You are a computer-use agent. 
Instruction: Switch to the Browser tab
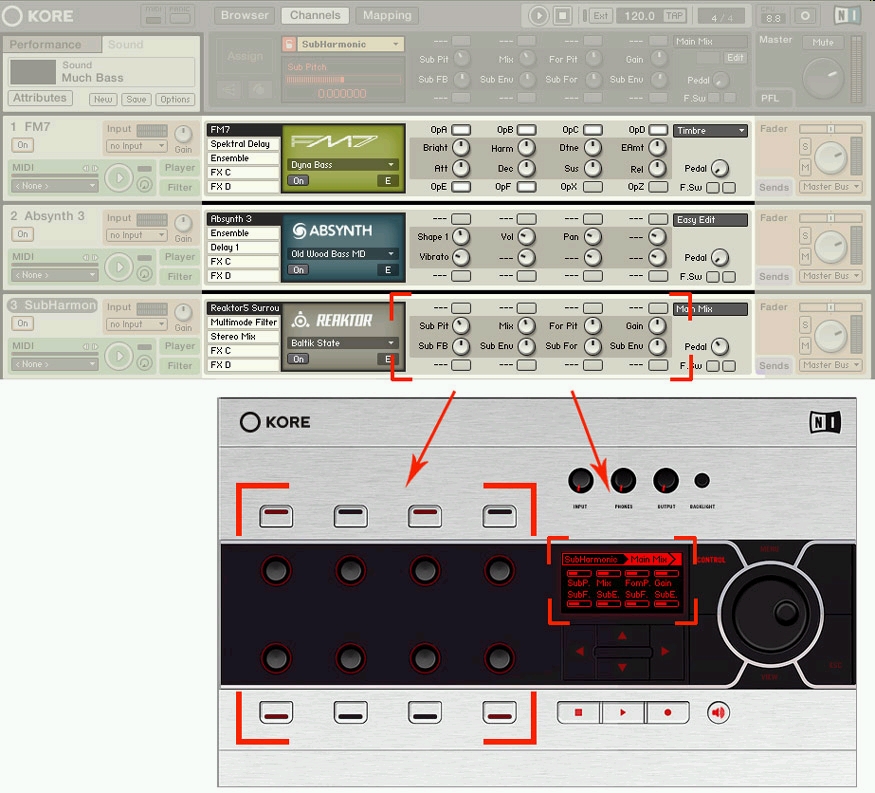(244, 16)
